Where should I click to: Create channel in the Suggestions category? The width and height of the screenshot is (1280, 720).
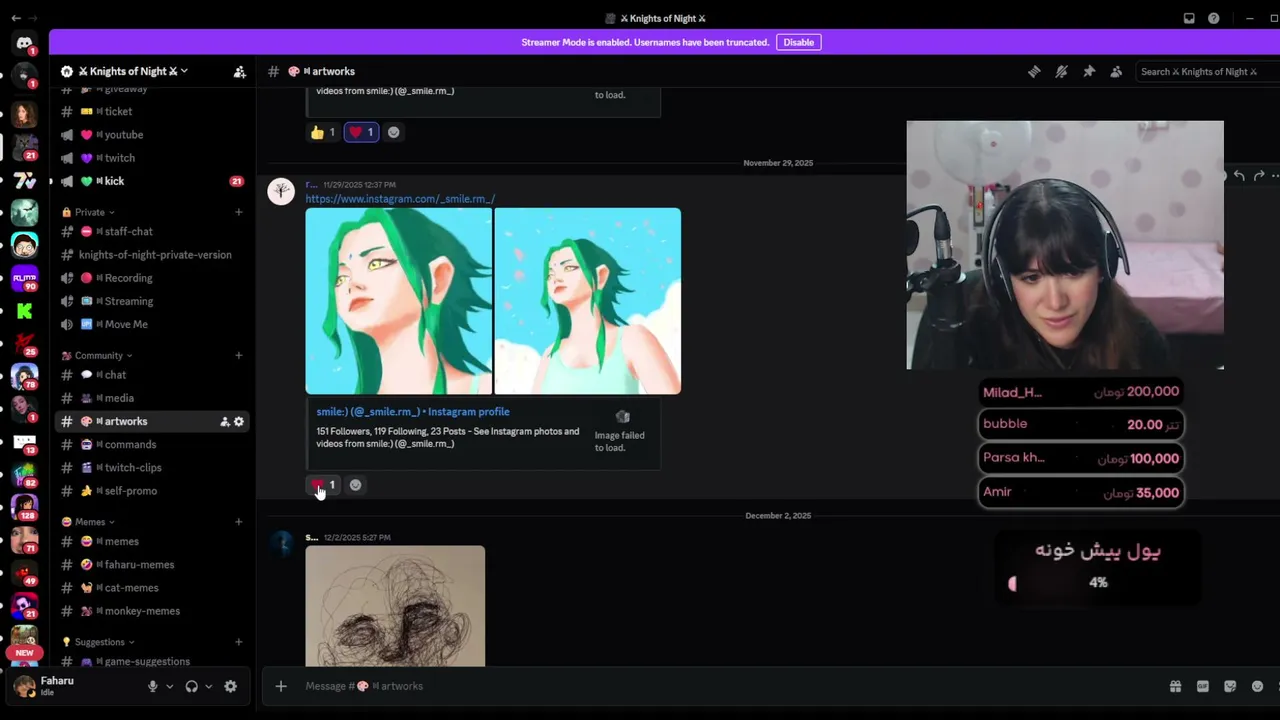pos(239,642)
